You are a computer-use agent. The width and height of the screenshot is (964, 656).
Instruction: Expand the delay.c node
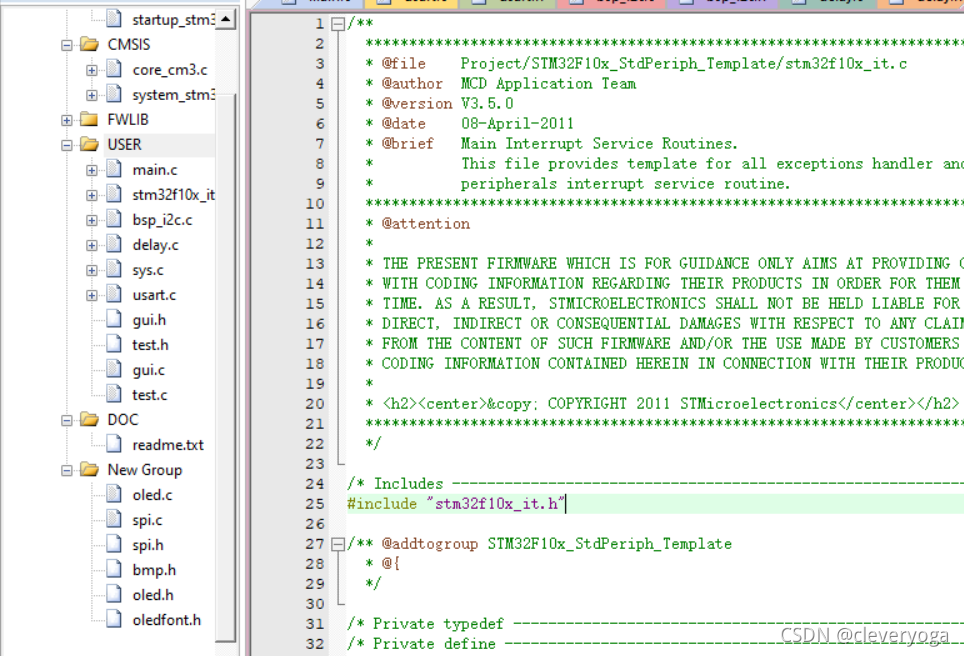coord(92,245)
